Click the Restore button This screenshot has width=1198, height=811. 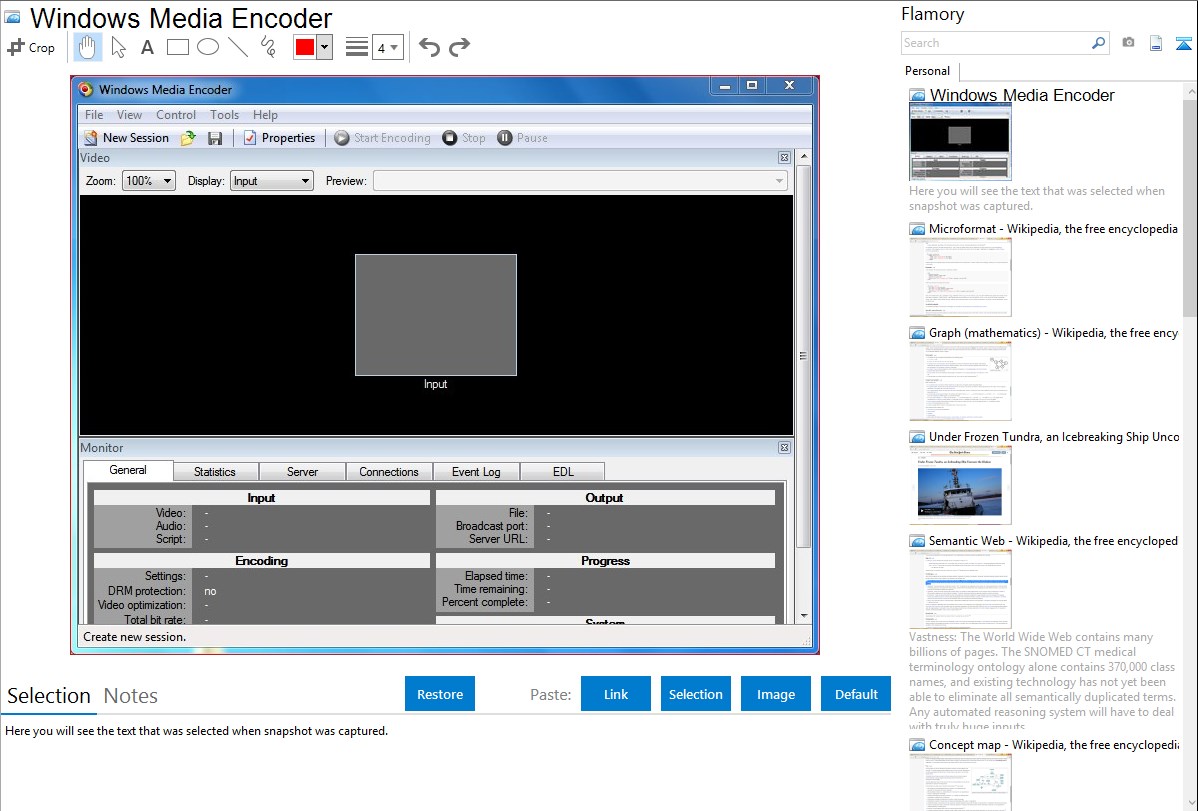440,694
